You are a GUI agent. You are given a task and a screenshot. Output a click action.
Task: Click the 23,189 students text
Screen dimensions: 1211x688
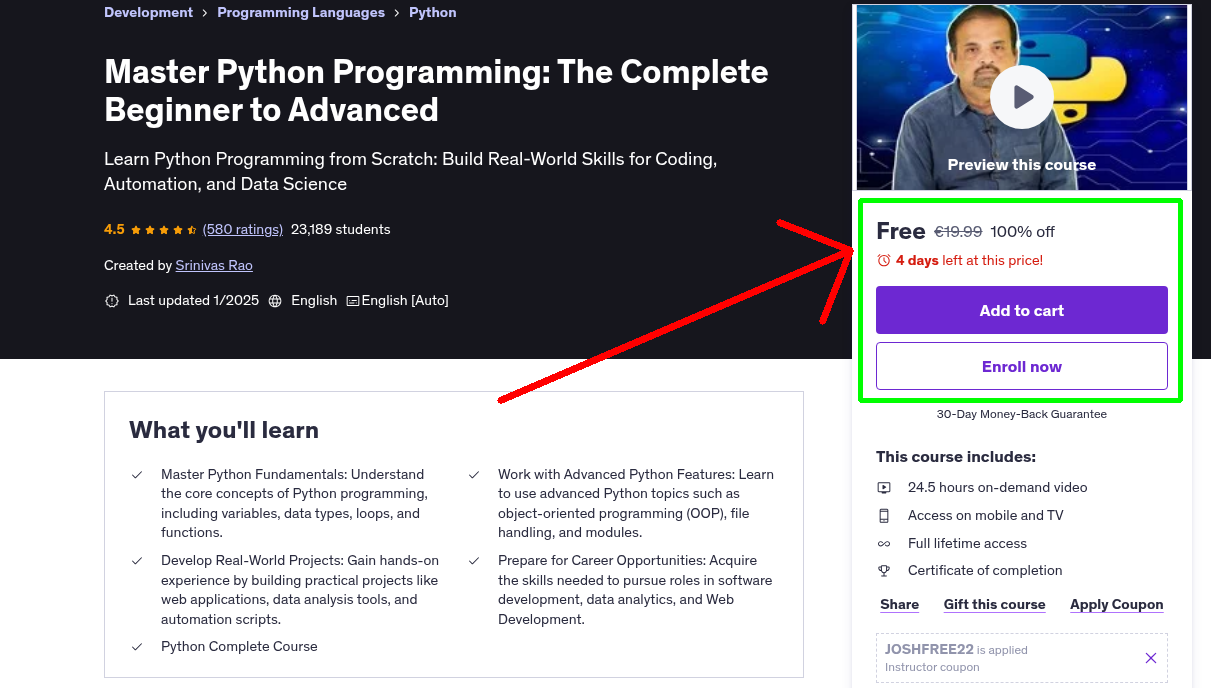(341, 230)
